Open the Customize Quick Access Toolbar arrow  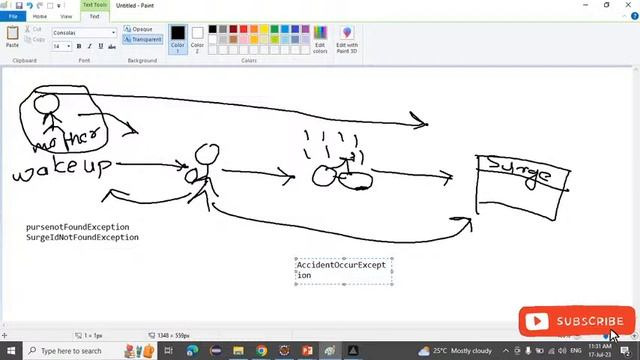[59, 6]
